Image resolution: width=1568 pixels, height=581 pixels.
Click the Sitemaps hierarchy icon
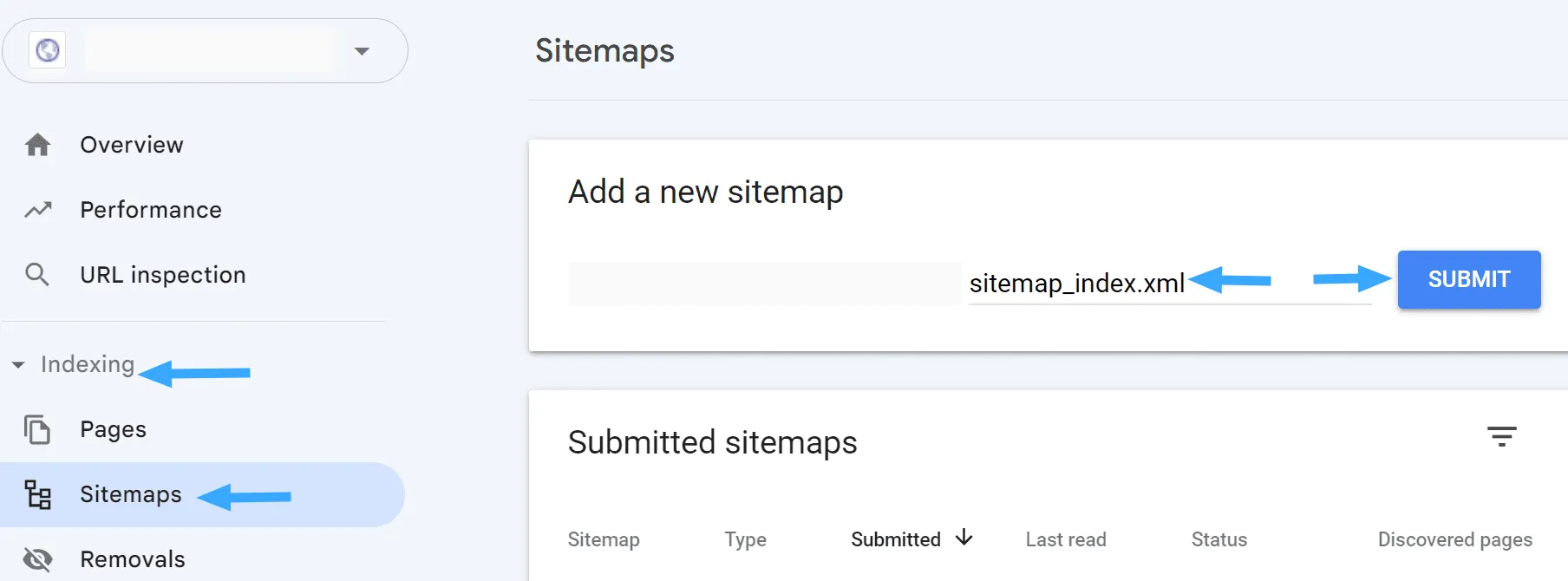pyautogui.click(x=38, y=494)
